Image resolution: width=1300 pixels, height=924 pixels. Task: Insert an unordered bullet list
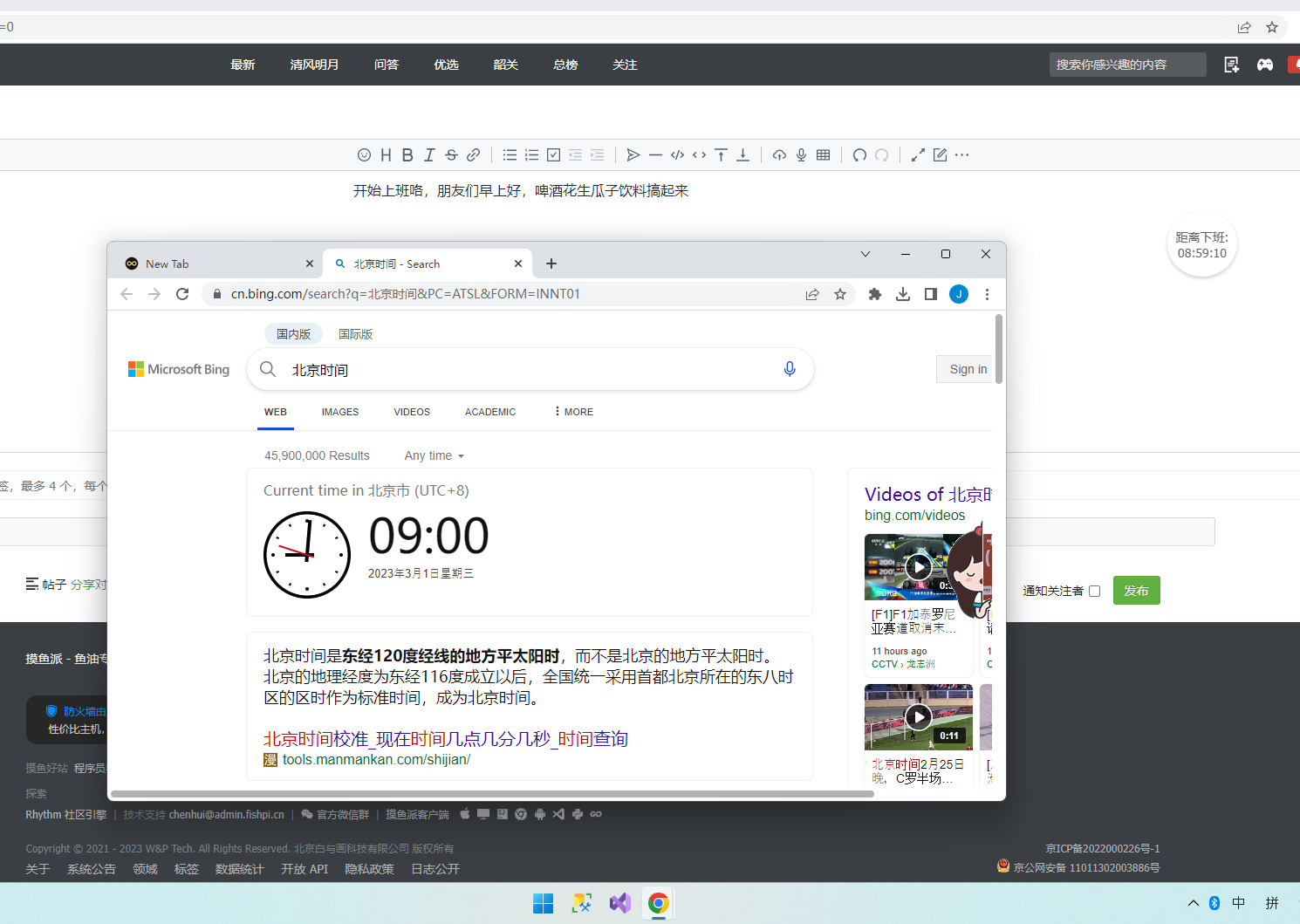pos(510,155)
